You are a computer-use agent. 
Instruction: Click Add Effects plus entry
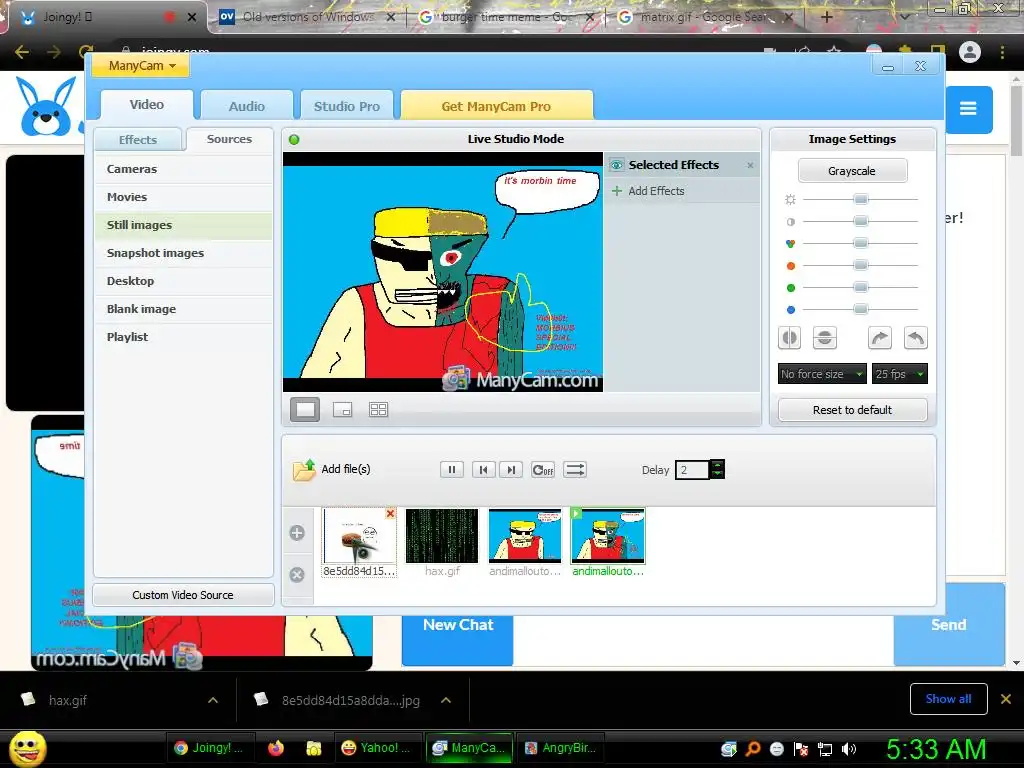(648, 191)
